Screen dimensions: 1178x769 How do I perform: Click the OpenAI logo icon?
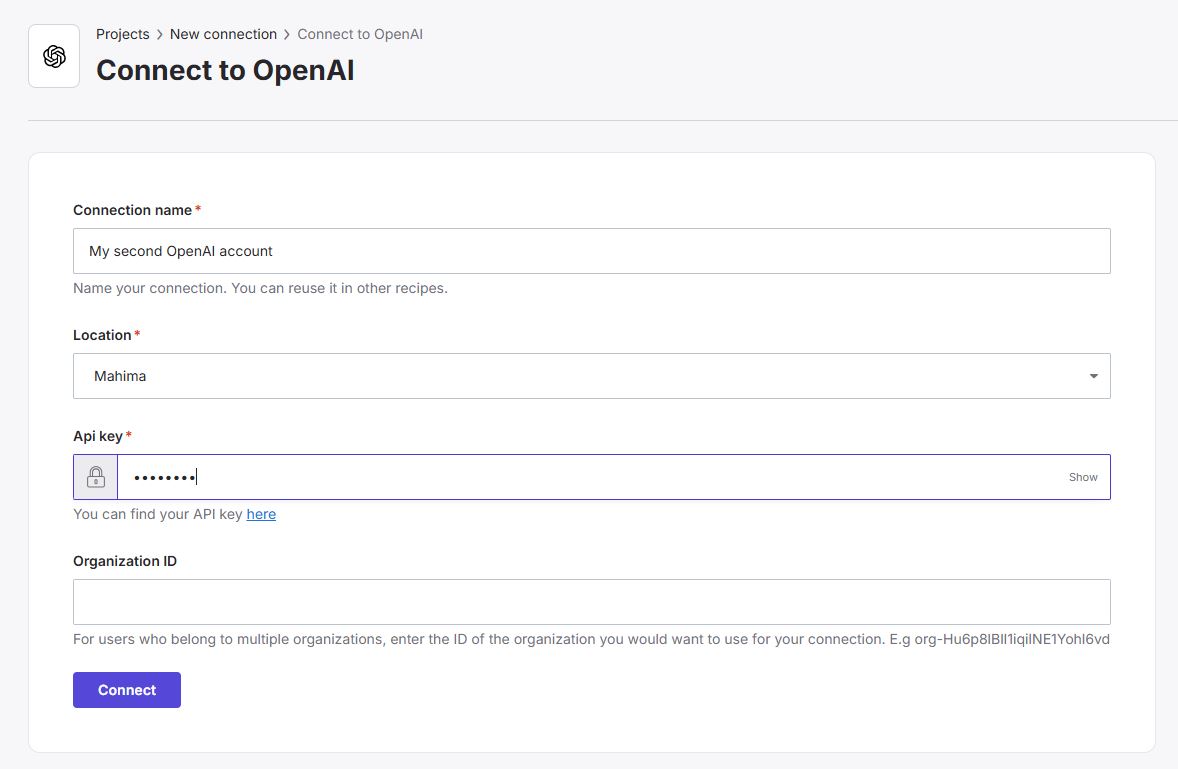[x=54, y=57]
